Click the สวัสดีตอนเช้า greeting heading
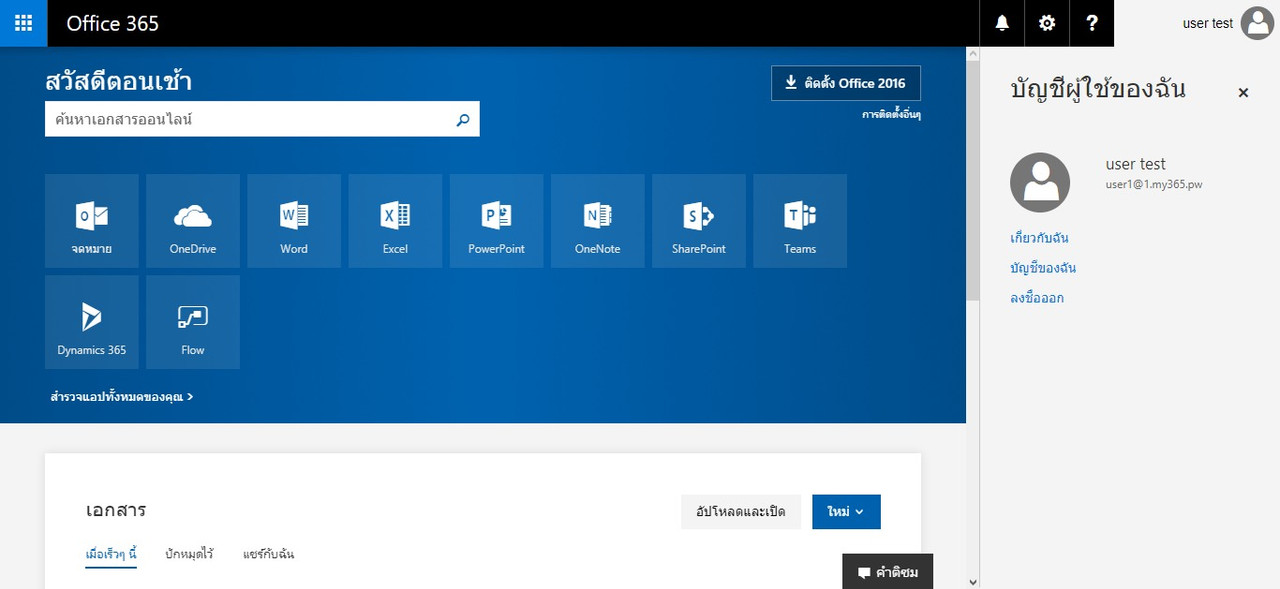Viewport: 1280px width, 589px height. 119,81
